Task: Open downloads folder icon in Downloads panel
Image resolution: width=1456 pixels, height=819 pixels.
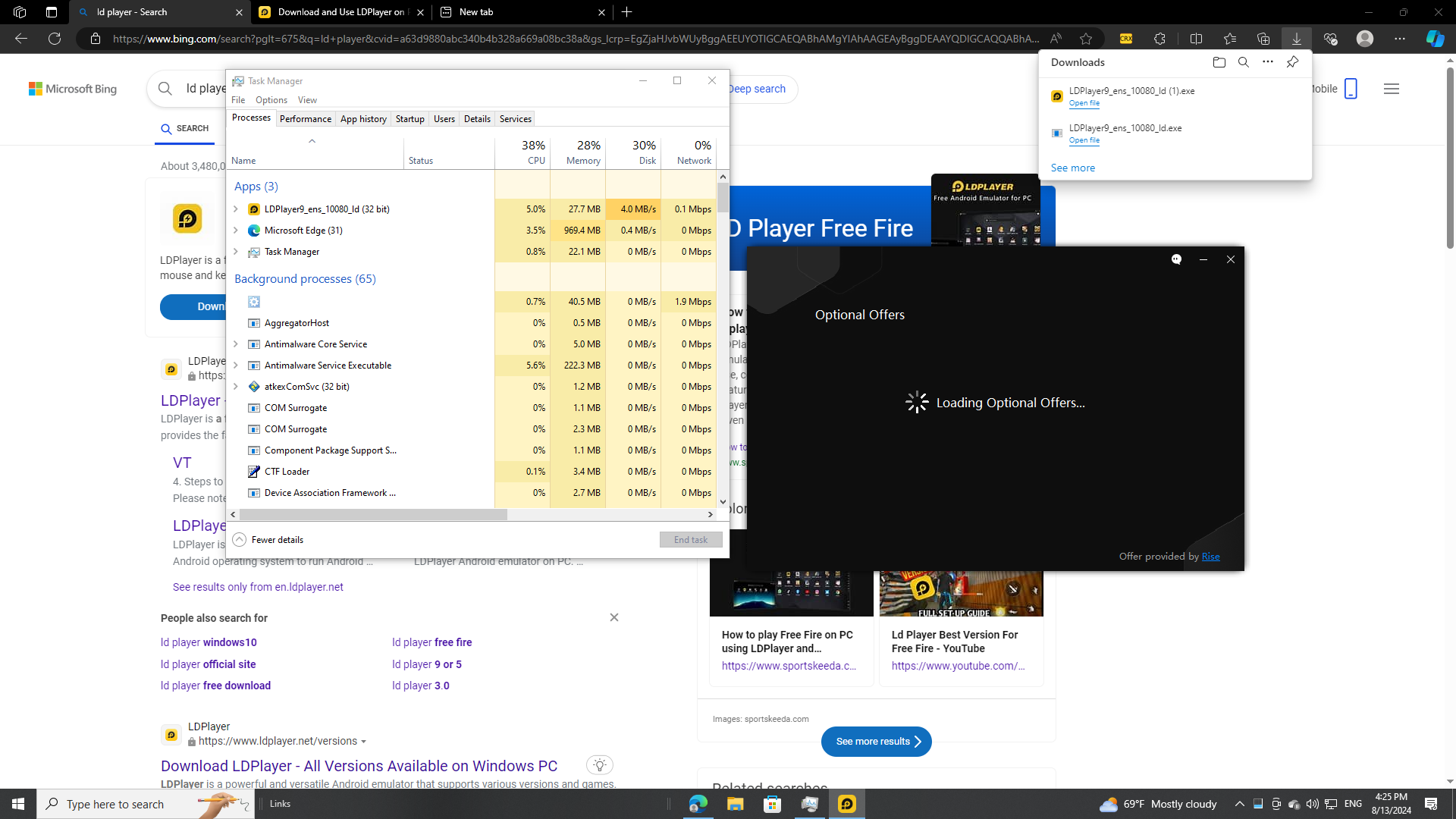Action: (1219, 62)
